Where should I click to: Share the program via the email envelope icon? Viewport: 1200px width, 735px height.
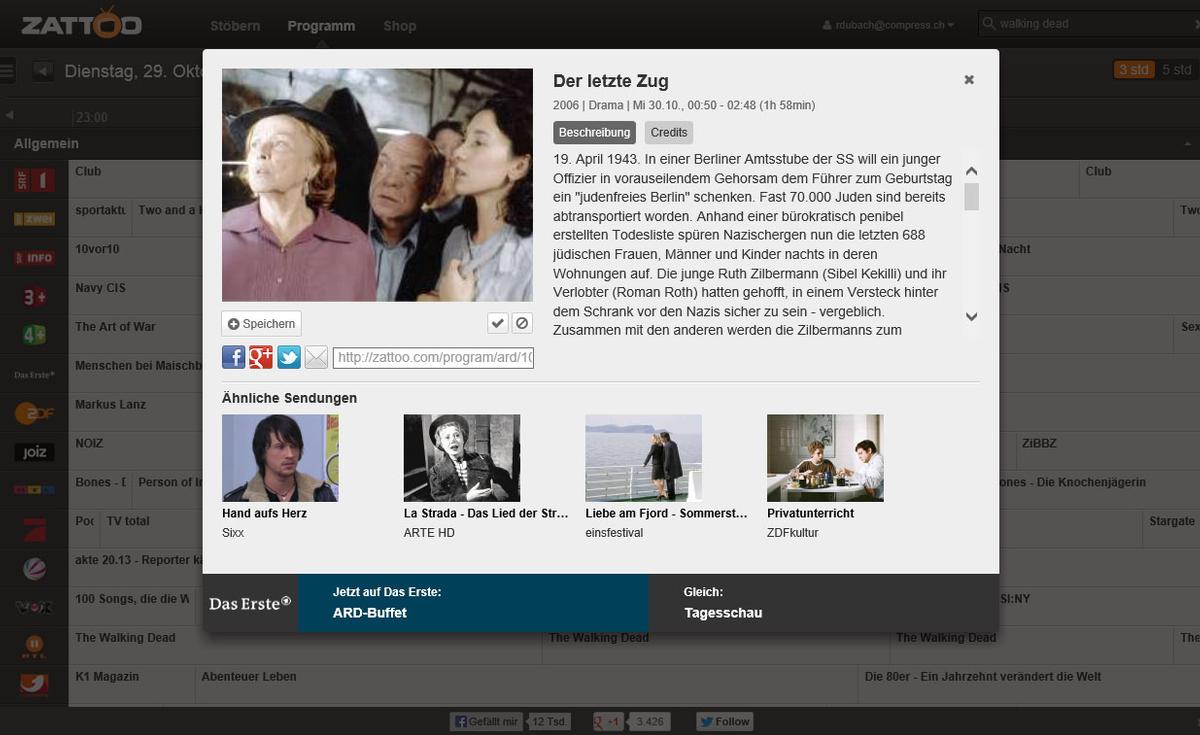point(316,357)
